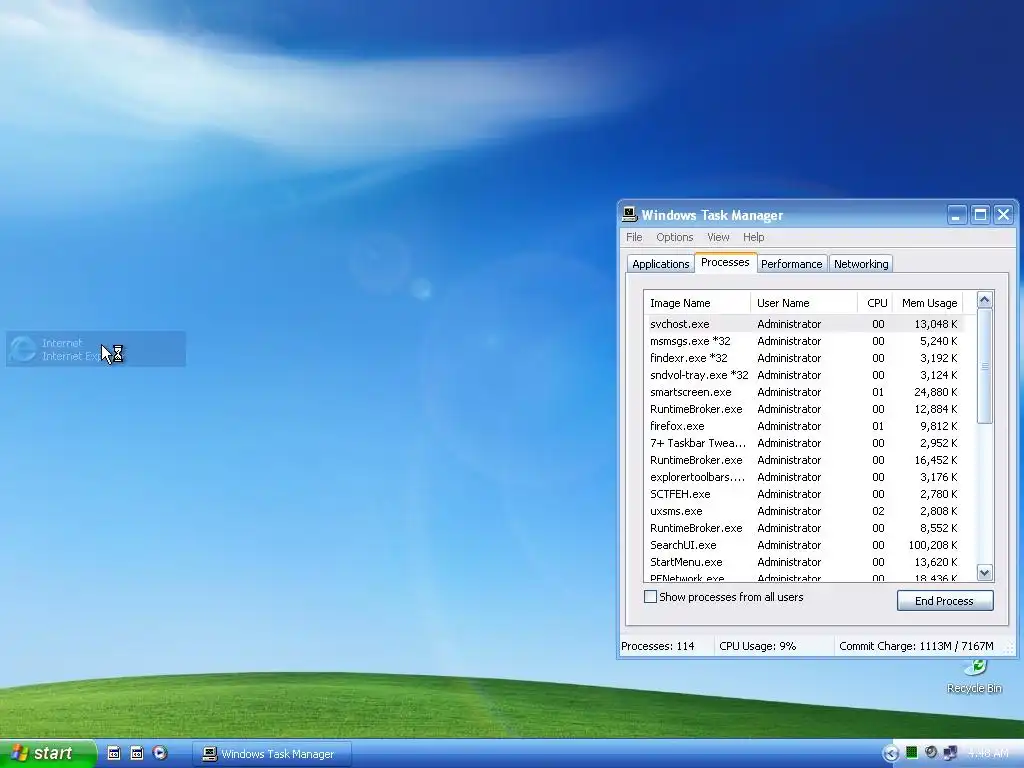This screenshot has height=768, width=1024.
Task: Open the Options menu
Action: point(675,237)
